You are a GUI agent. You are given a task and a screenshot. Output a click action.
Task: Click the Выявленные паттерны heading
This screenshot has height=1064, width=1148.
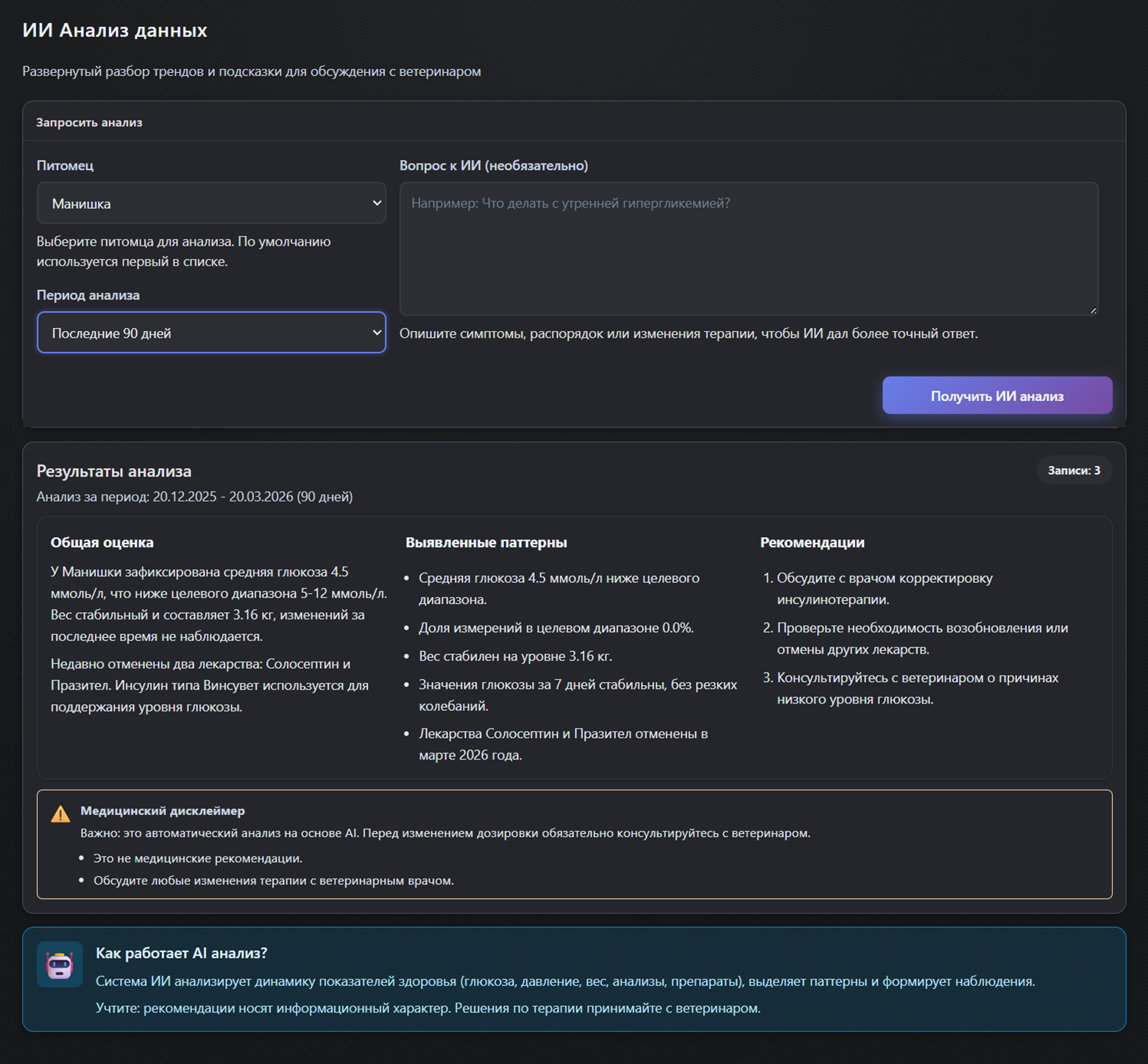[486, 543]
